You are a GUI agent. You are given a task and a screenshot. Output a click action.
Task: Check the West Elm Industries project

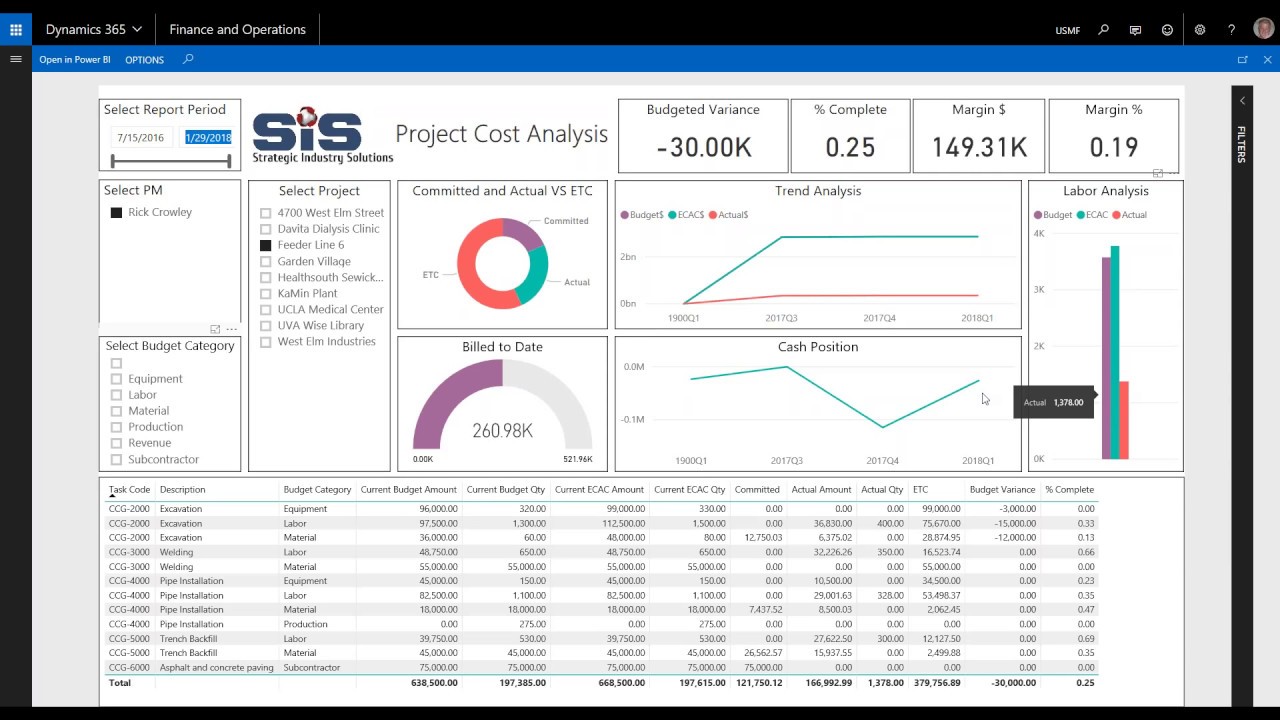click(x=265, y=341)
